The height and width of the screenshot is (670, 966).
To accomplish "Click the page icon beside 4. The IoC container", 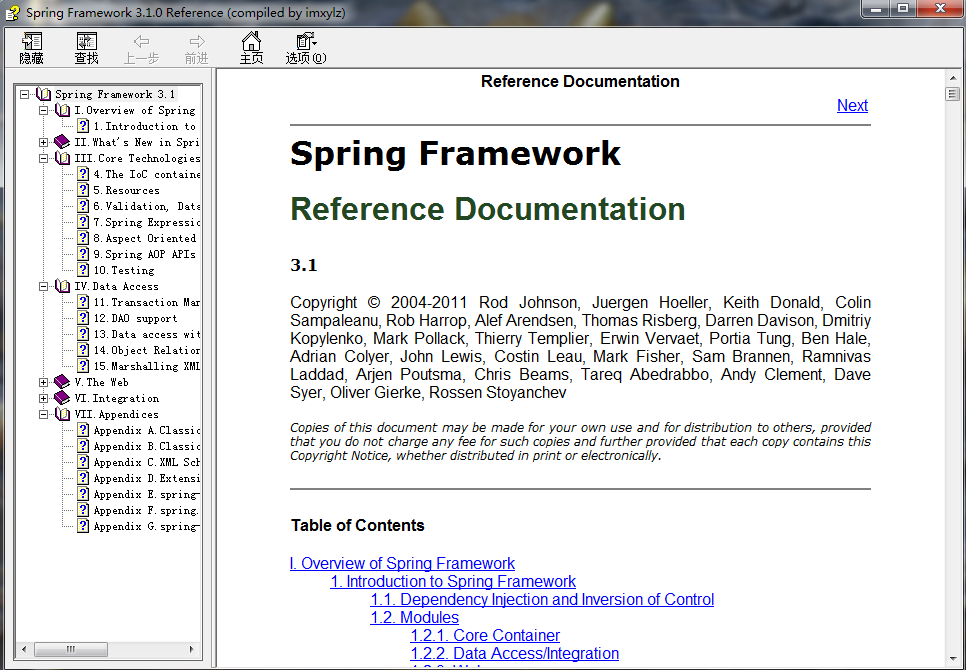I will tap(83, 174).
